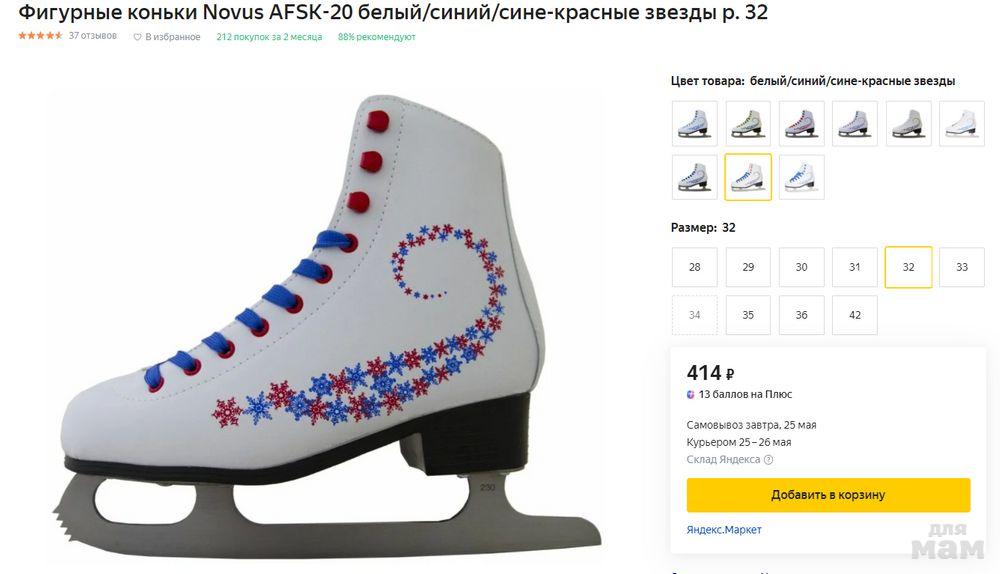Select size 33

(x=962, y=268)
